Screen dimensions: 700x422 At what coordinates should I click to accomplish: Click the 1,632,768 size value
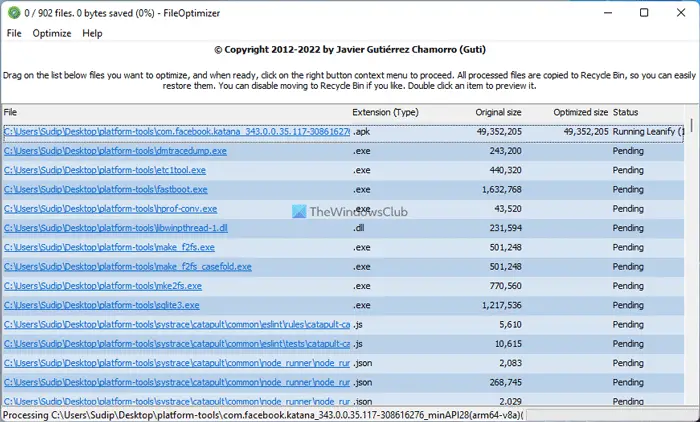coord(501,189)
